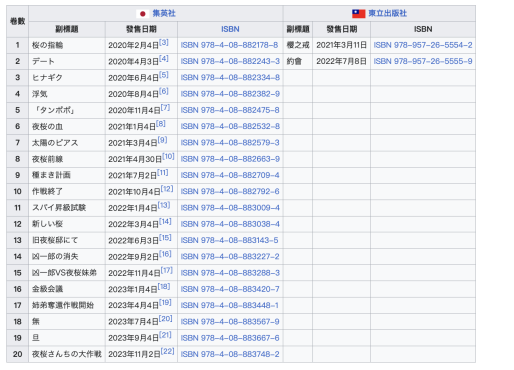Follow citation [20] after 2023年7月4日
This screenshot has height=370, width=514.
tap(166, 319)
